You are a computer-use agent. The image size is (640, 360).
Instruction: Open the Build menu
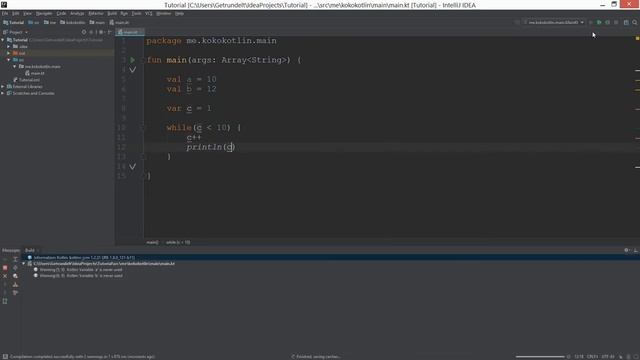112,13
